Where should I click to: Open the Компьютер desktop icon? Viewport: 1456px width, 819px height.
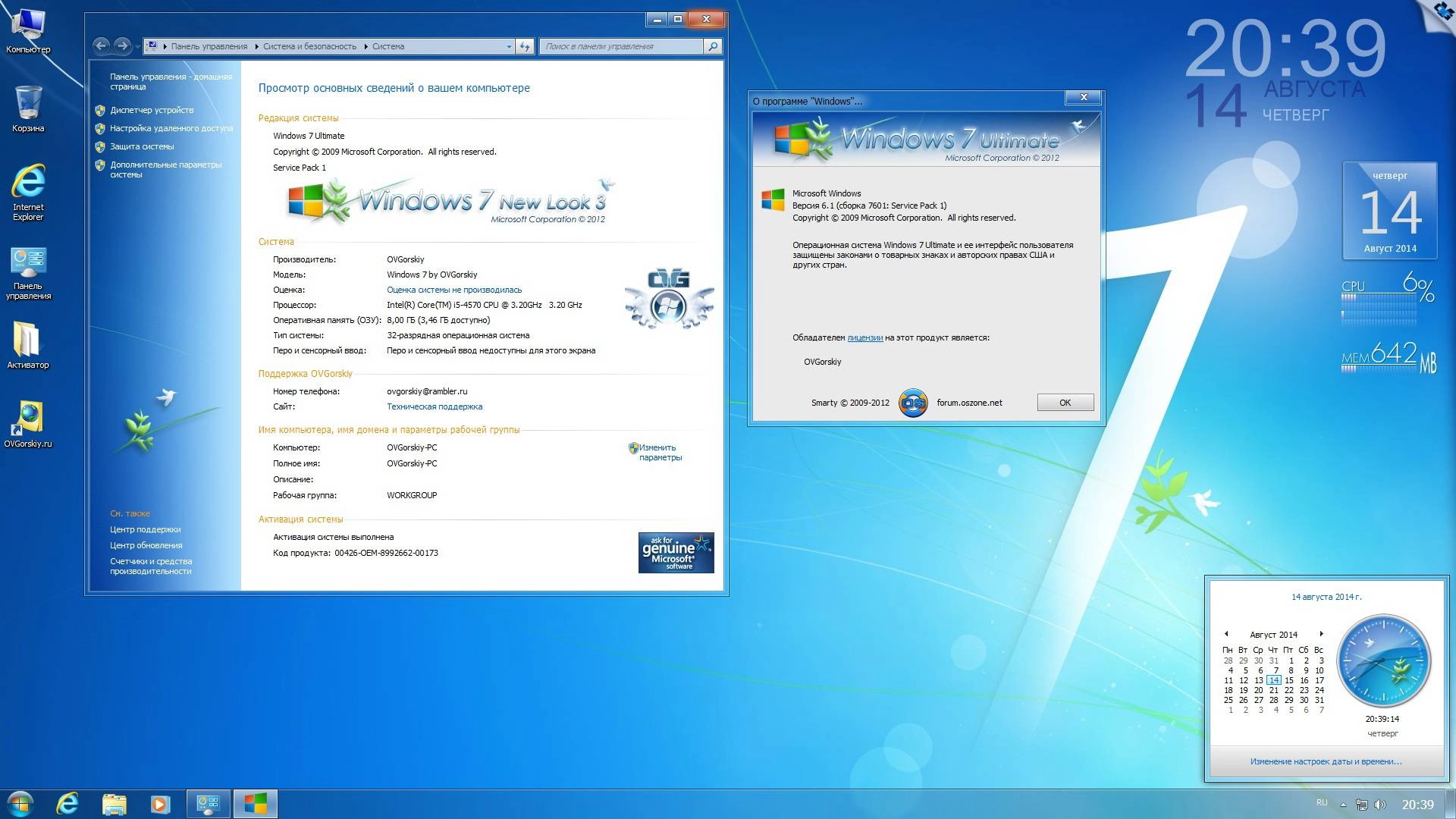click(x=28, y=30)
